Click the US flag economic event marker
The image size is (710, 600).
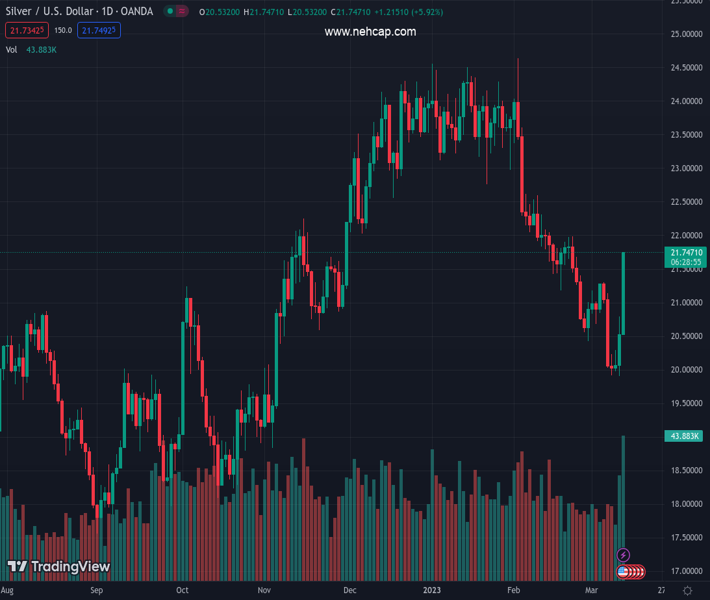click(x=623, y=571)
